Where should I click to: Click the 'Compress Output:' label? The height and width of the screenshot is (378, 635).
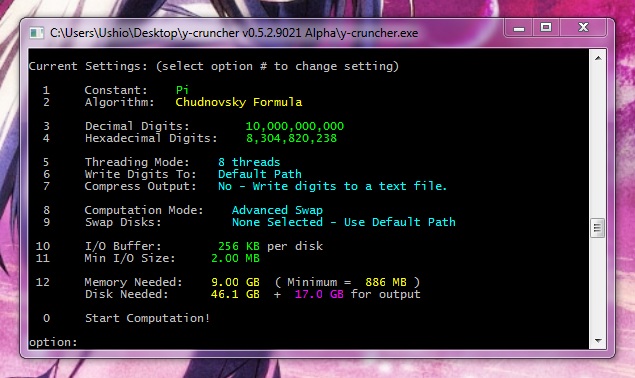141,186
